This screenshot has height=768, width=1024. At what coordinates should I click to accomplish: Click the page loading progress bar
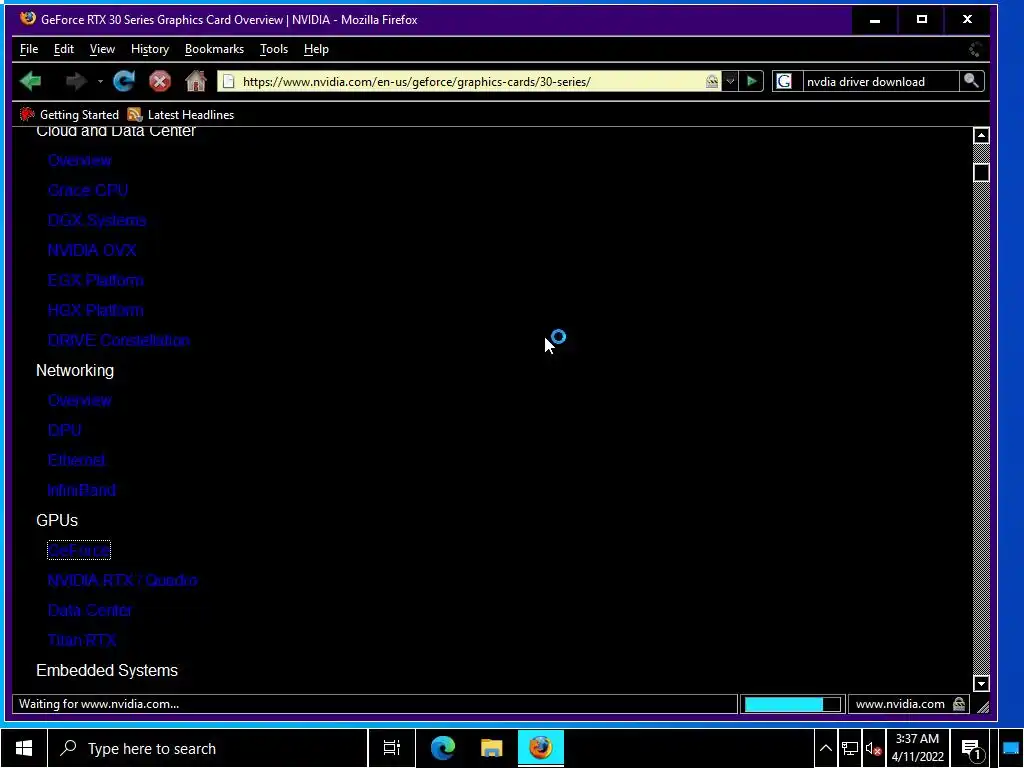tap(792, 704)
